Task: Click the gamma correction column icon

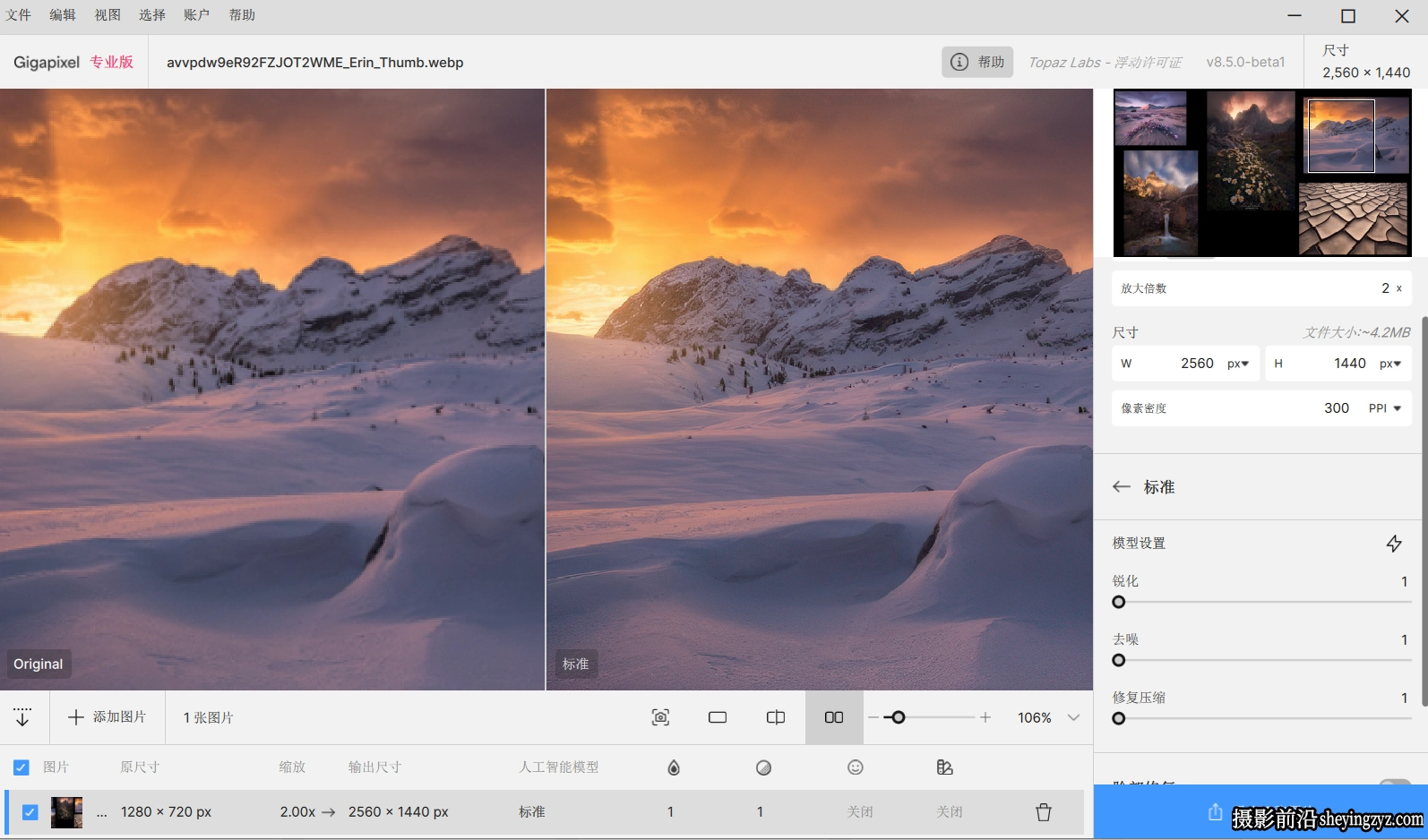Action: pyautogui.click(x=944, y=767)
